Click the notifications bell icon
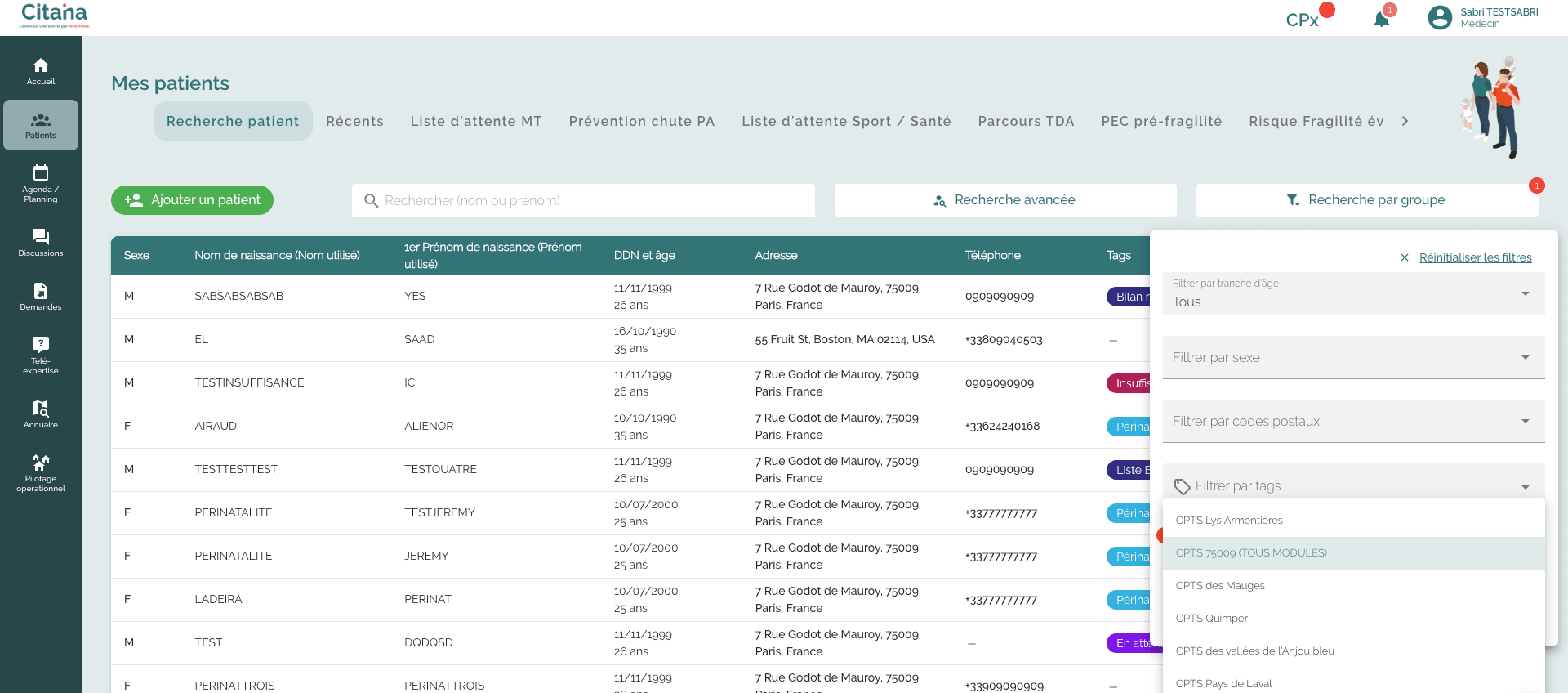 coord(1381,19)
